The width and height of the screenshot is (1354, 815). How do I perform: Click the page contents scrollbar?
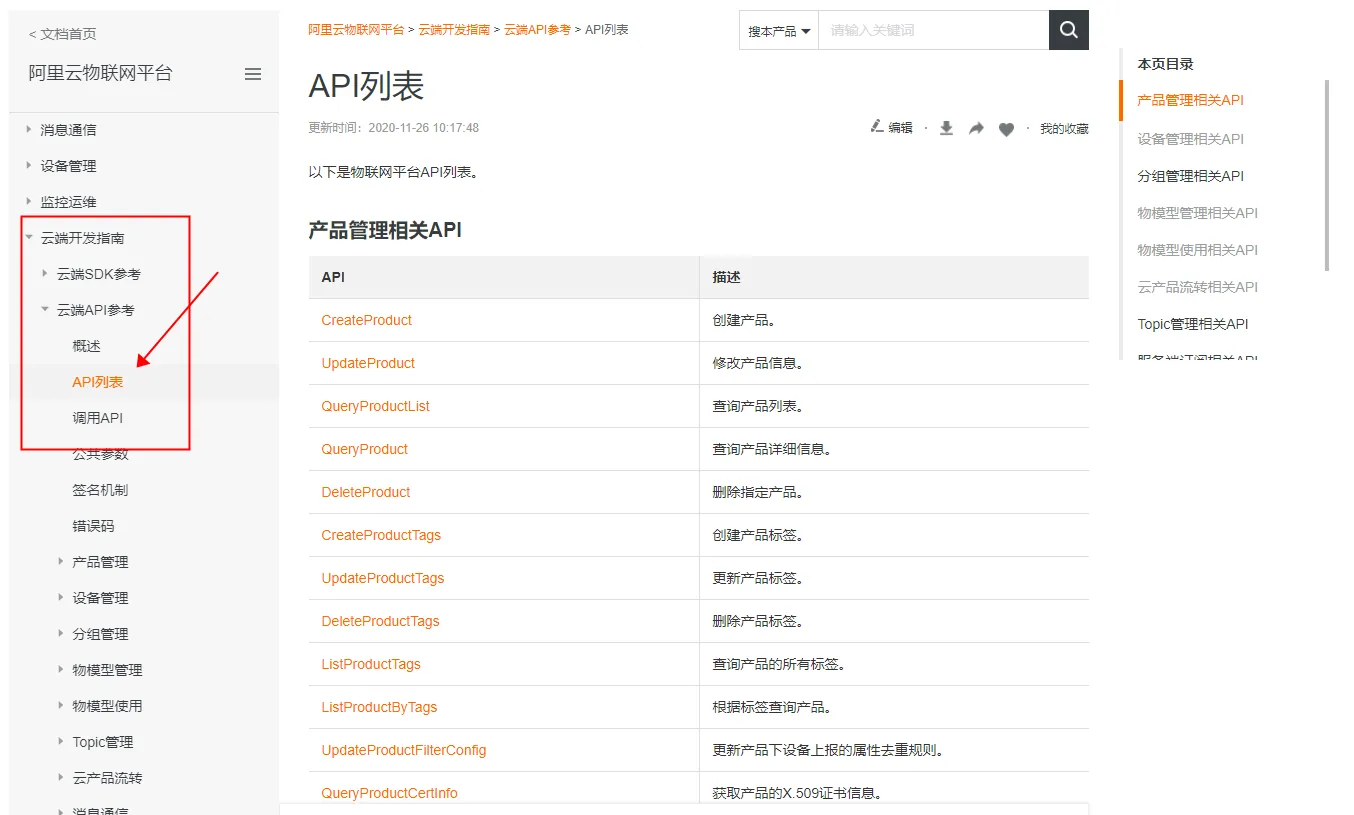pyautogui.click(x=1327, y=175)
